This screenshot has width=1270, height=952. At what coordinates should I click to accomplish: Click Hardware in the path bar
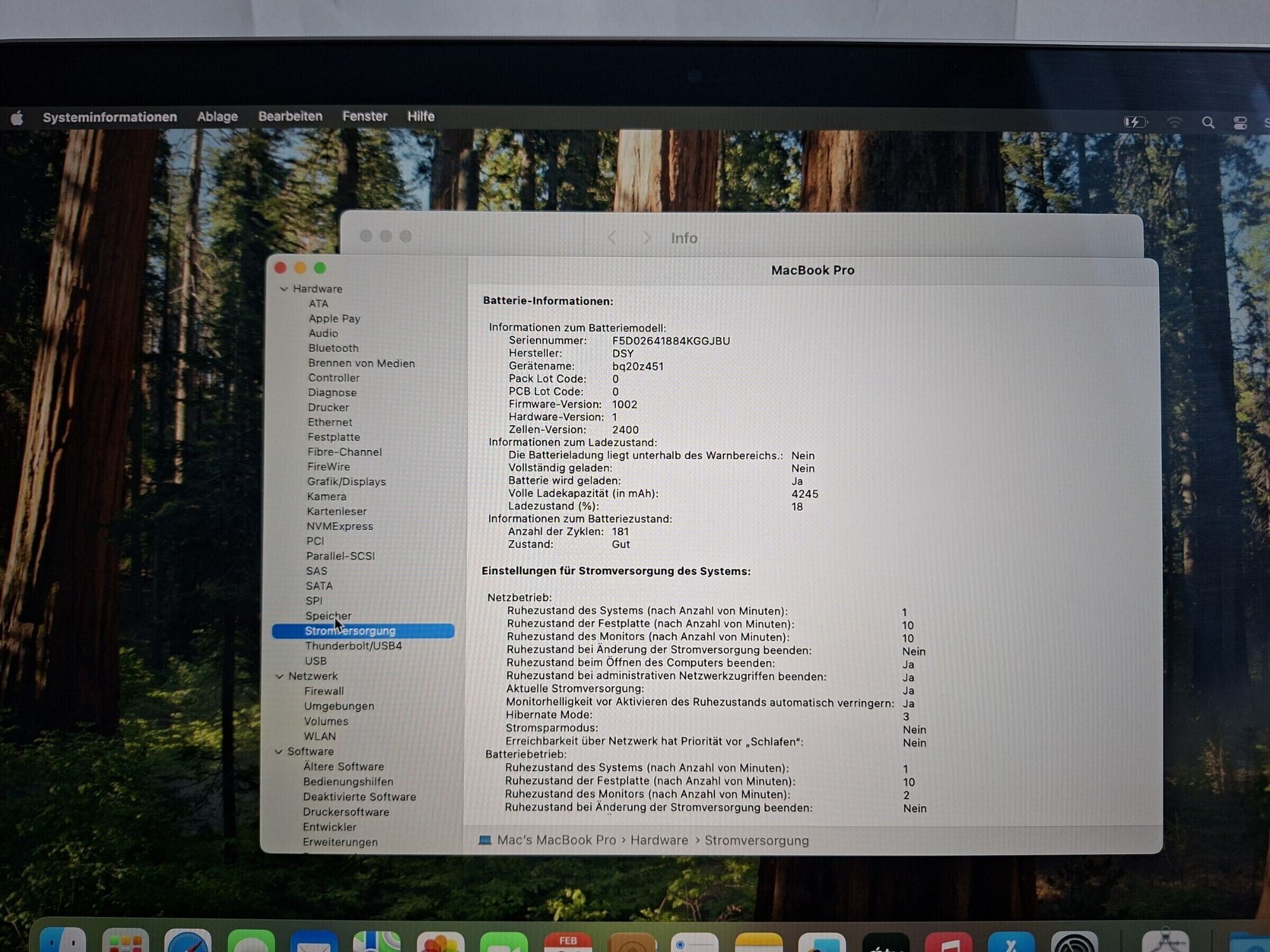(x=658, y=840)
